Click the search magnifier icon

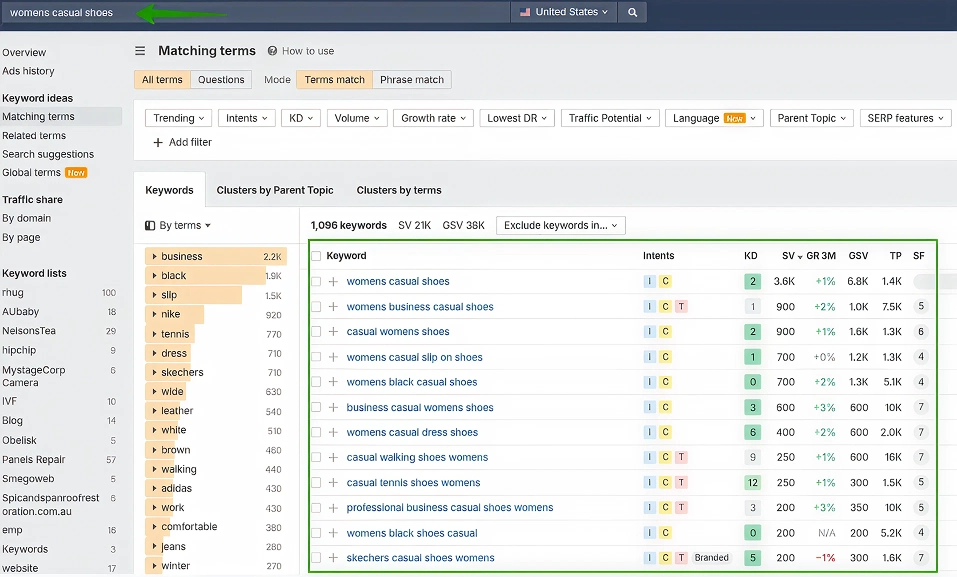632,12
